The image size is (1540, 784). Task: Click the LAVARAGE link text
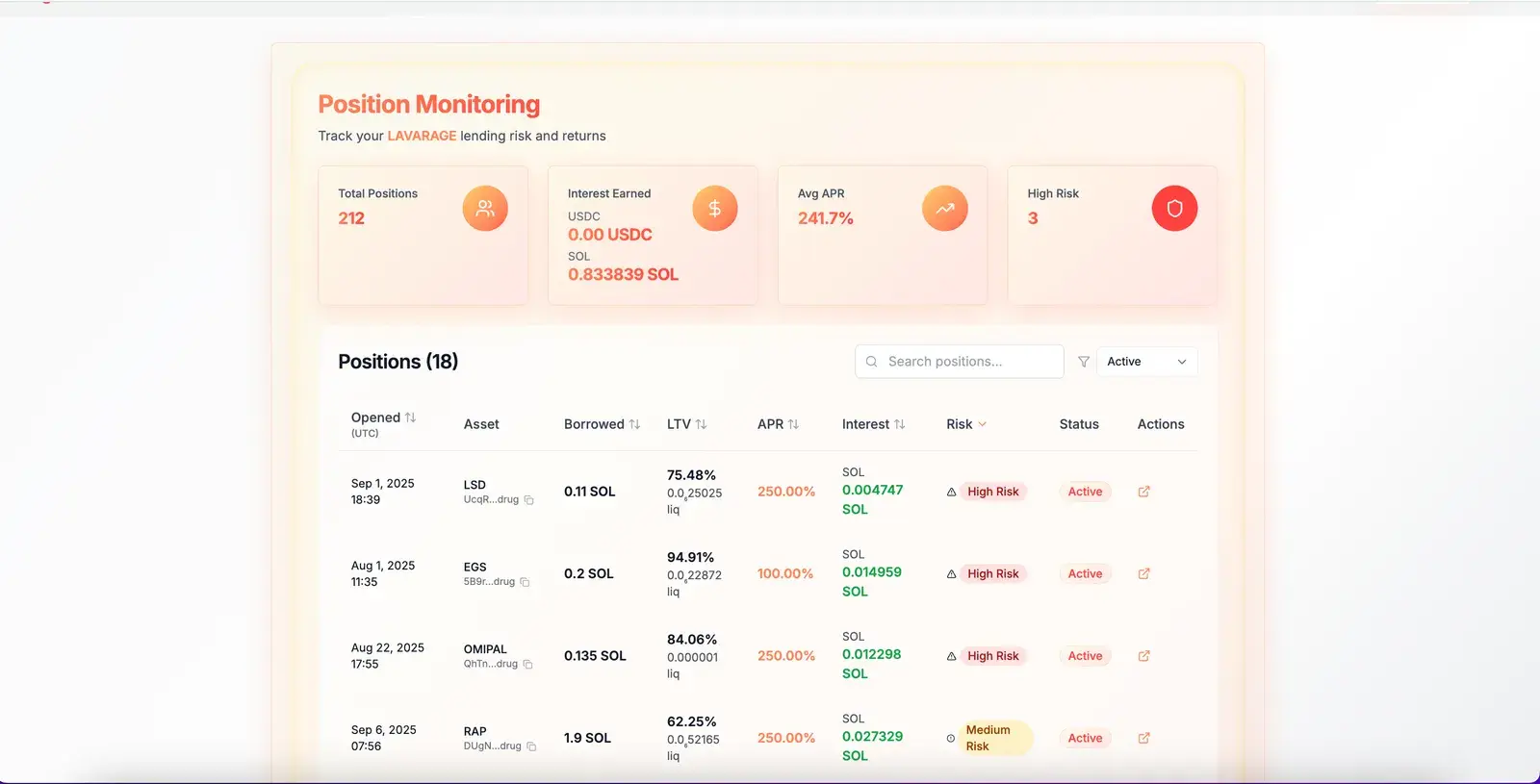click(x=422, y=136)
